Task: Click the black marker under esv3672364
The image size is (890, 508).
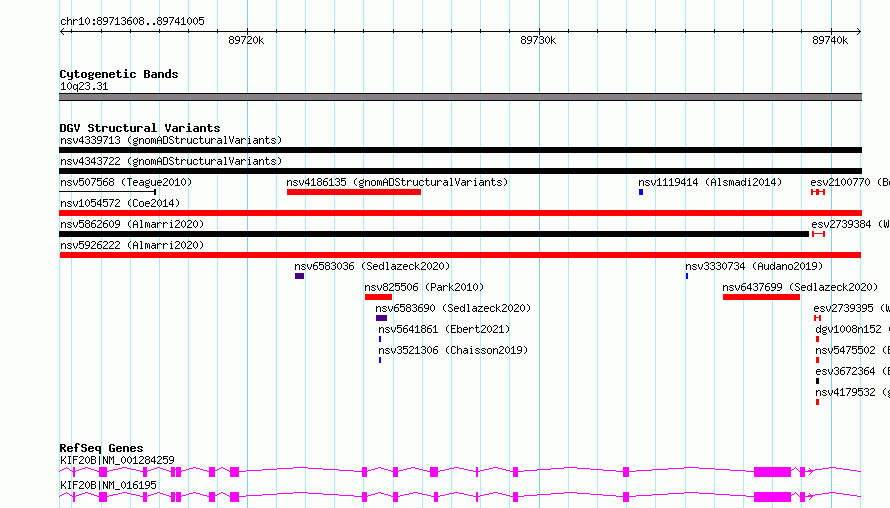Action: click(817, 381)
